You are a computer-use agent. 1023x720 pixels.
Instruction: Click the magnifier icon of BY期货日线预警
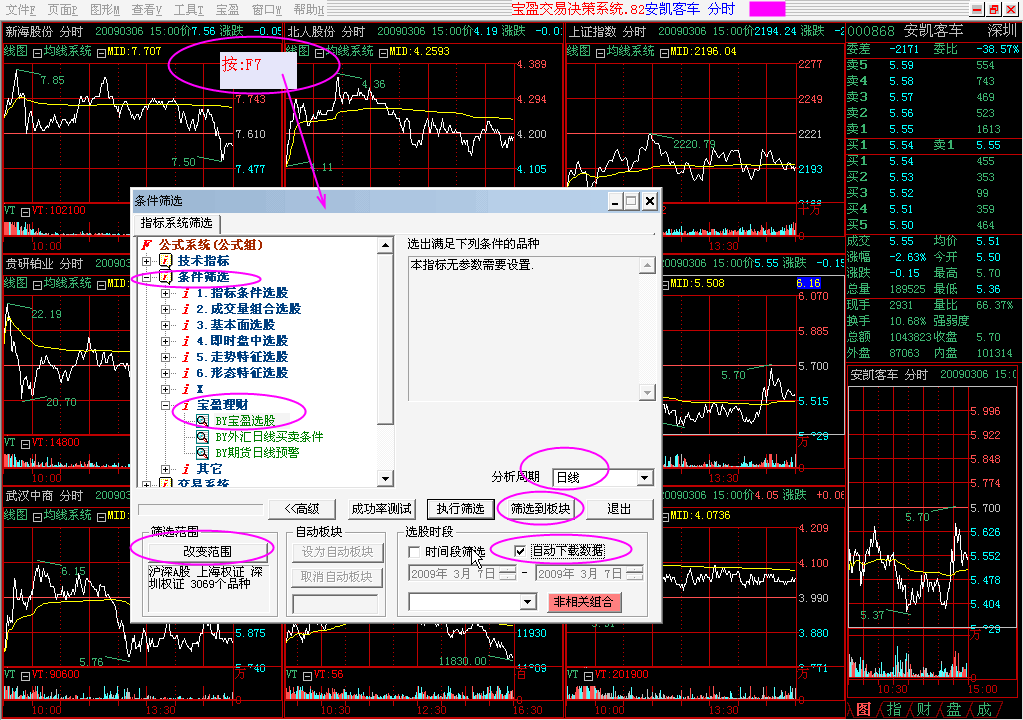tap(204, 453)
